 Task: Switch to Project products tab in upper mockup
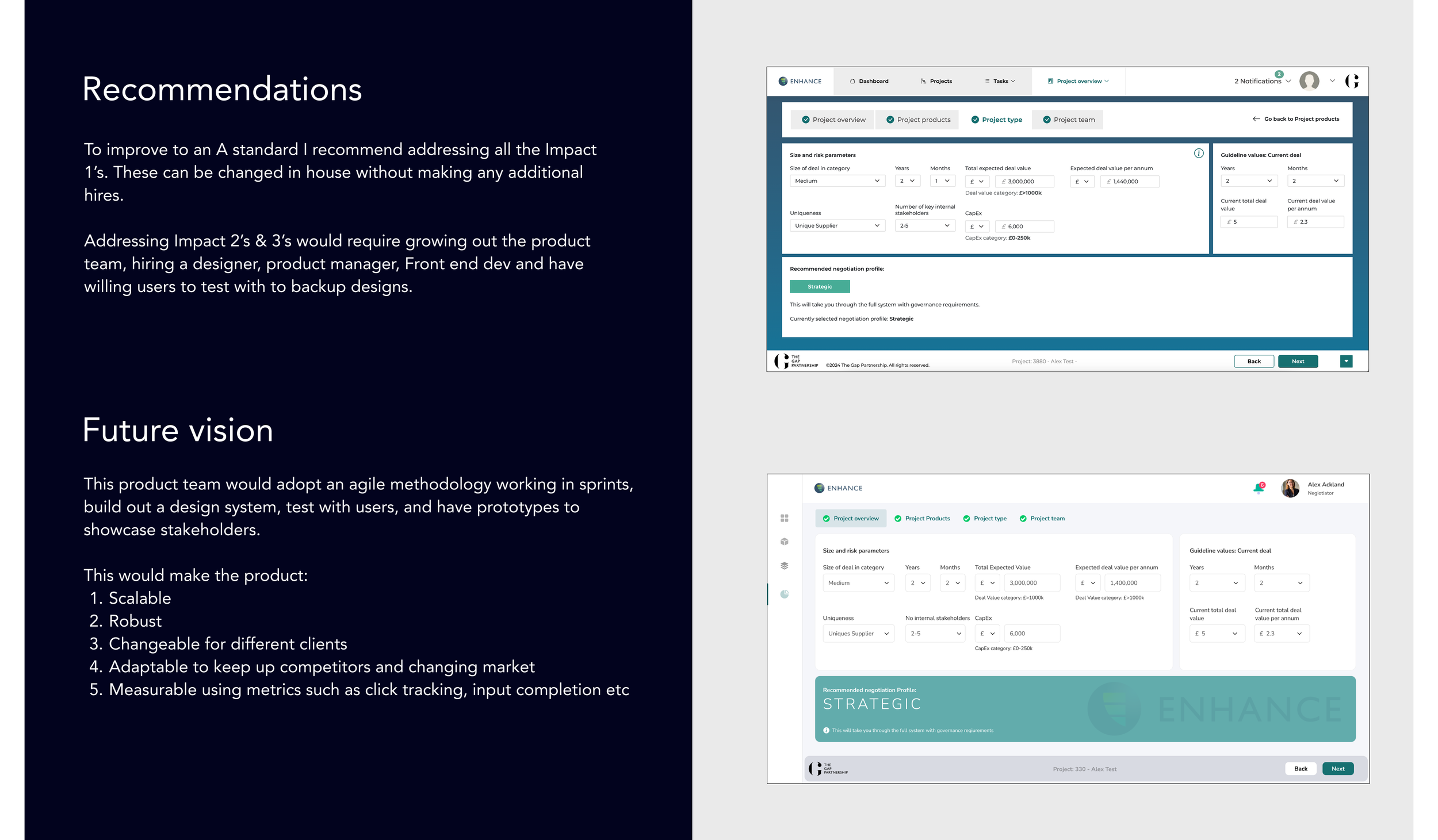[x=918, y=120]
